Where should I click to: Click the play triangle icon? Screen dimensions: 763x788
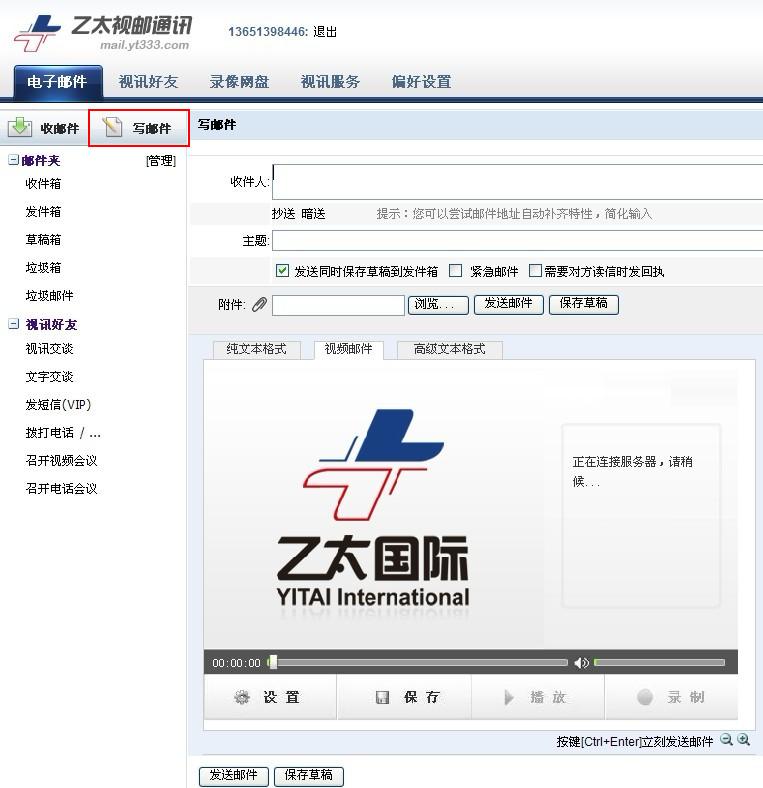(x=509, y=698)
